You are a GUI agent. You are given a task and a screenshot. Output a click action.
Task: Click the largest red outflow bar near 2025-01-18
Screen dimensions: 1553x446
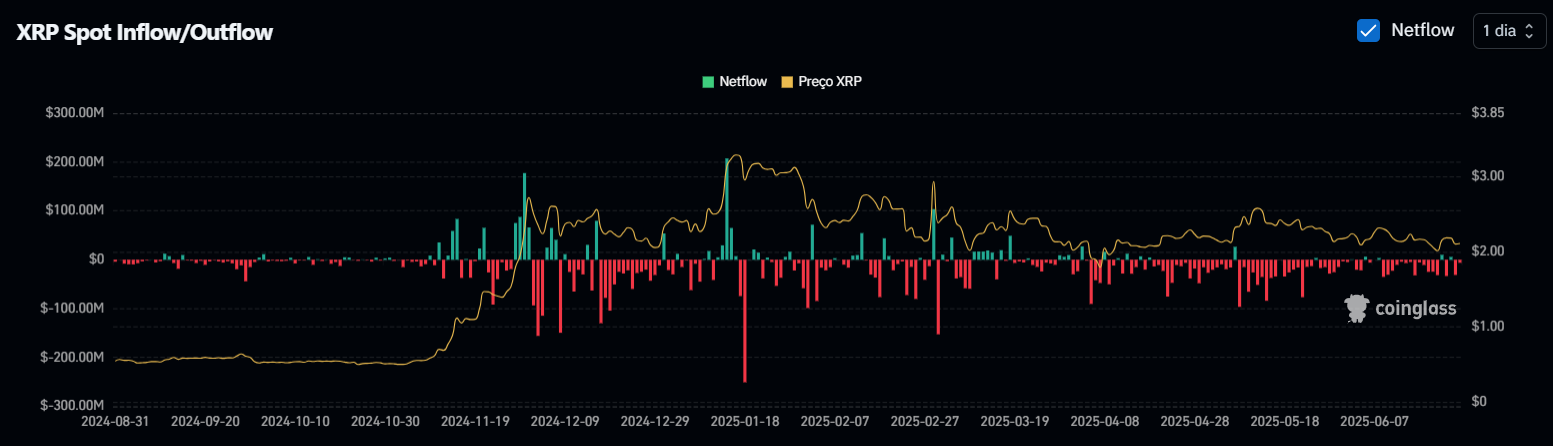point(745,321)
